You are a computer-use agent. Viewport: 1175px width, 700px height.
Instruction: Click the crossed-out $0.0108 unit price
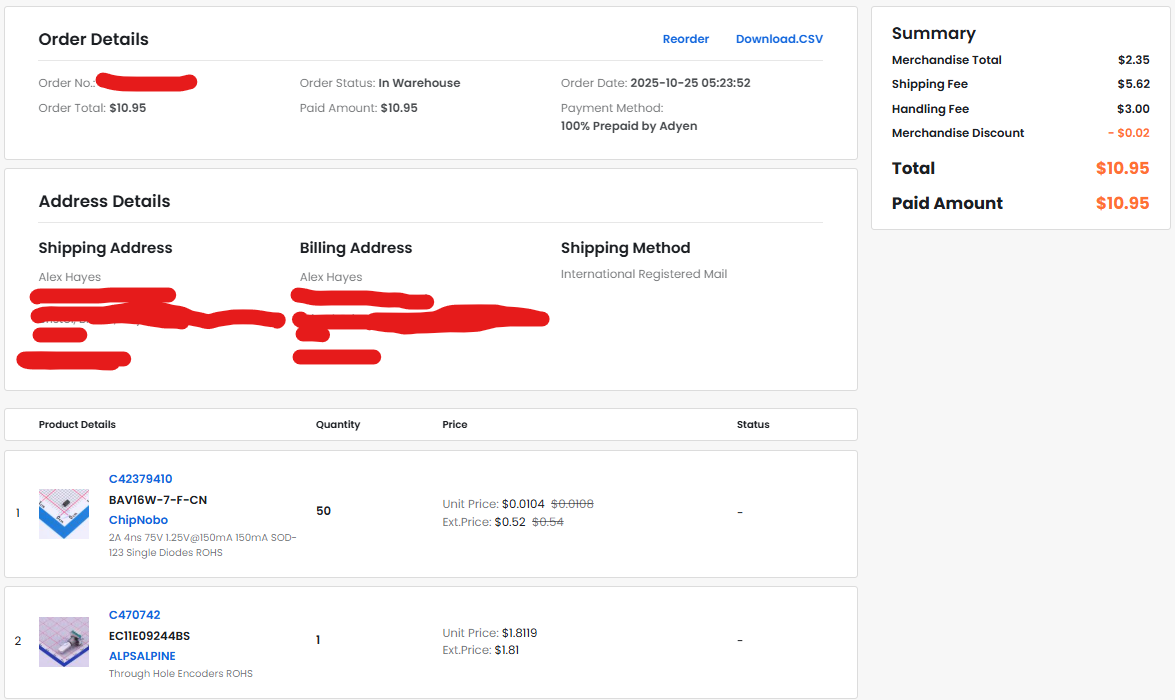[x=572, y=504]
